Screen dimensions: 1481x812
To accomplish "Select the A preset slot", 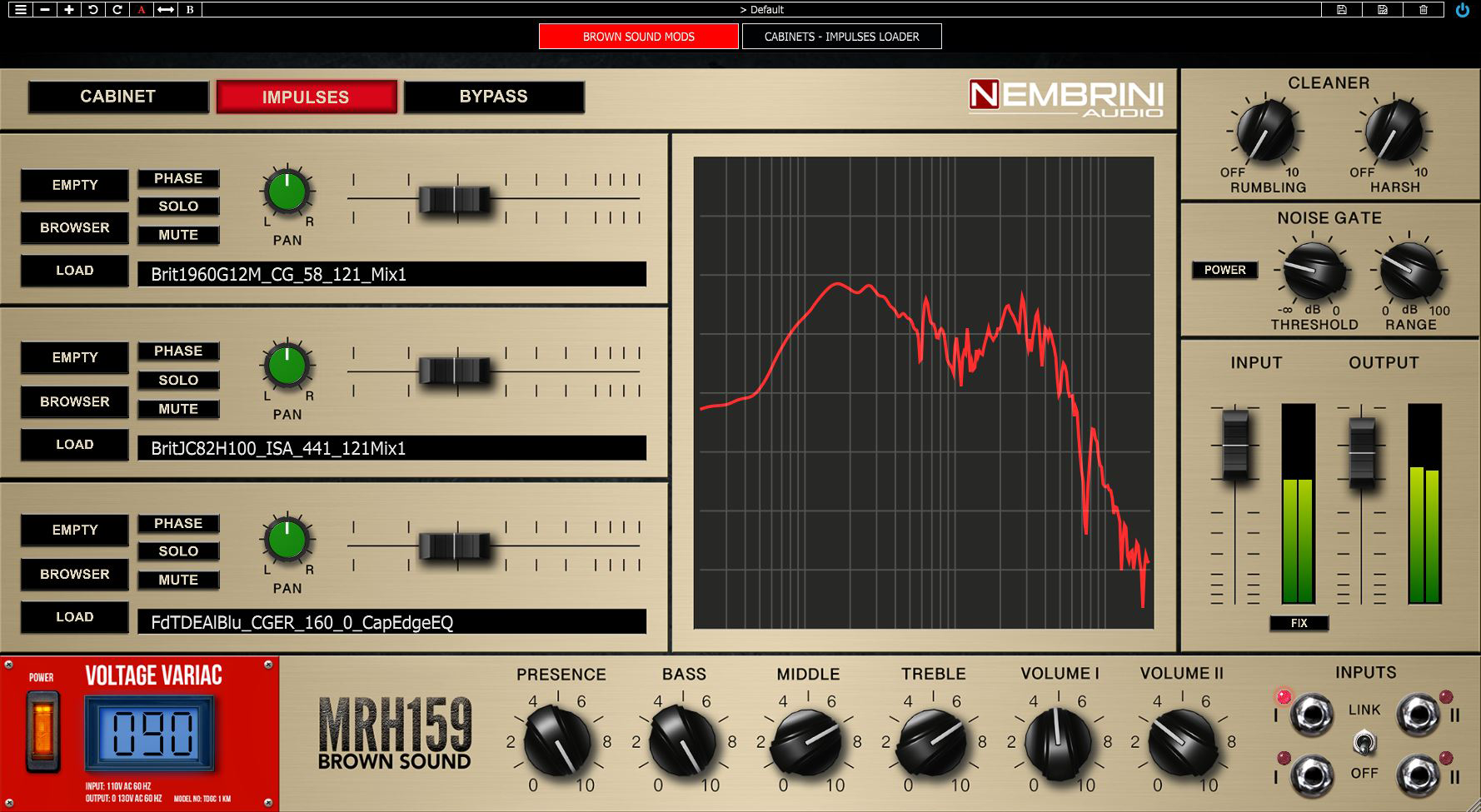I will [142, 9].
